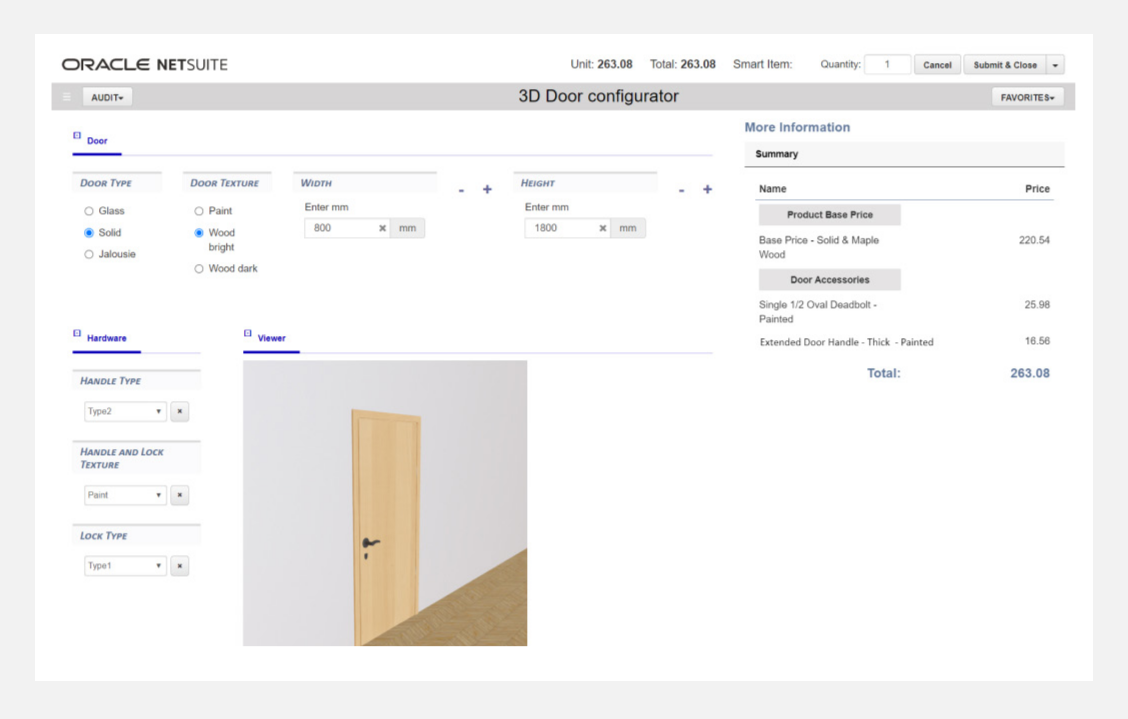The width and height of the screenshot is (1128, 719).
Task: Reset Handle Type with the X button
Action: click(180, 411)
